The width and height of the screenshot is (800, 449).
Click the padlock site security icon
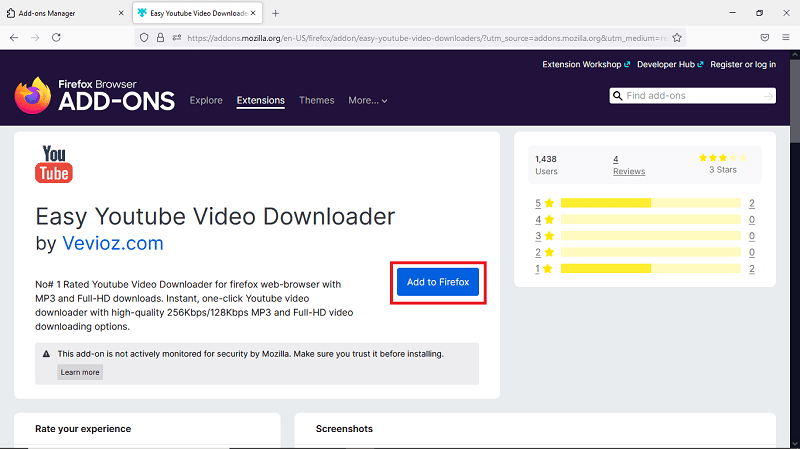(160, 38)
